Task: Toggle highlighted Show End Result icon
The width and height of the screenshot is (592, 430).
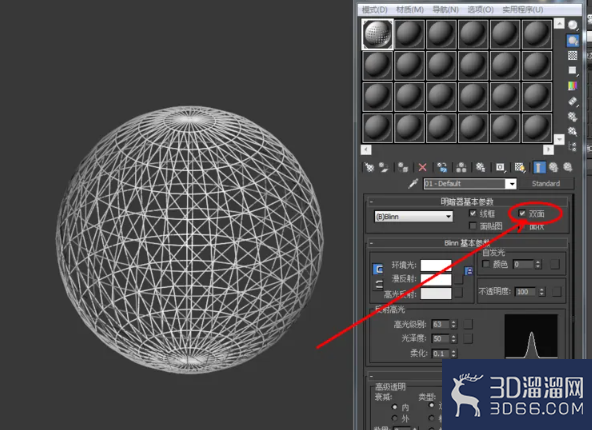Action: (539, 167)
